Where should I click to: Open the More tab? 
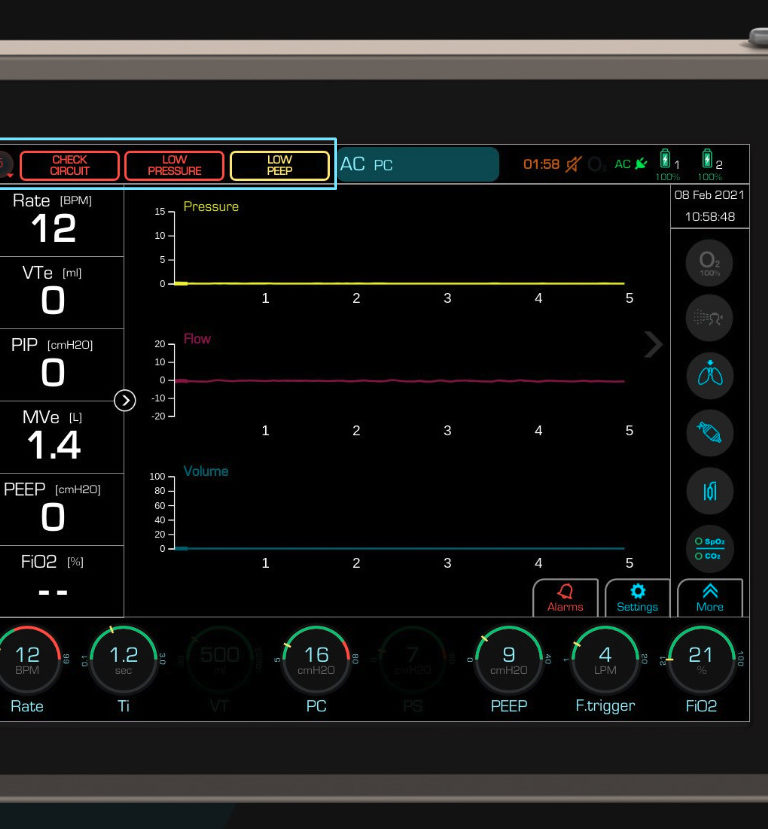(x=710, y=598)
